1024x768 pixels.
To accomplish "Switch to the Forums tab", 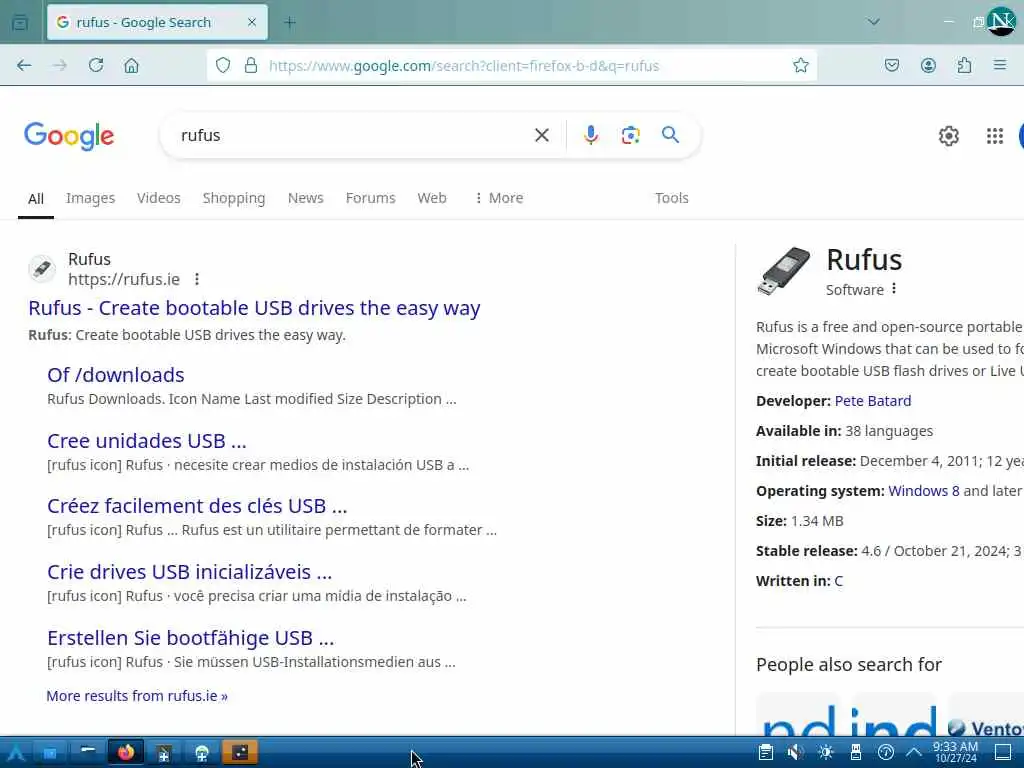I will pos(370,198).
